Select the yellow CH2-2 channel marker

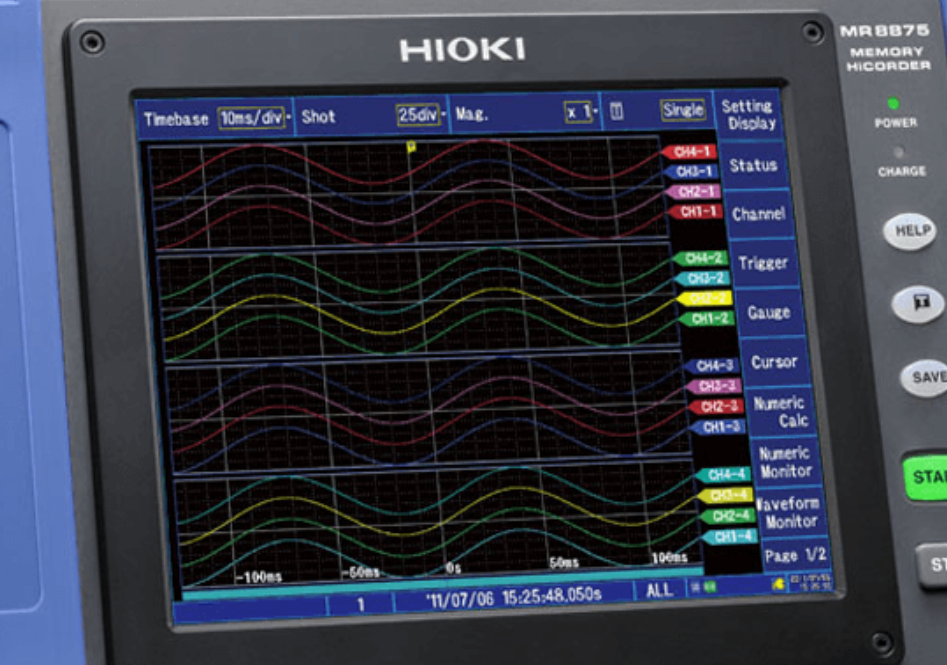(x=704, y=298)
